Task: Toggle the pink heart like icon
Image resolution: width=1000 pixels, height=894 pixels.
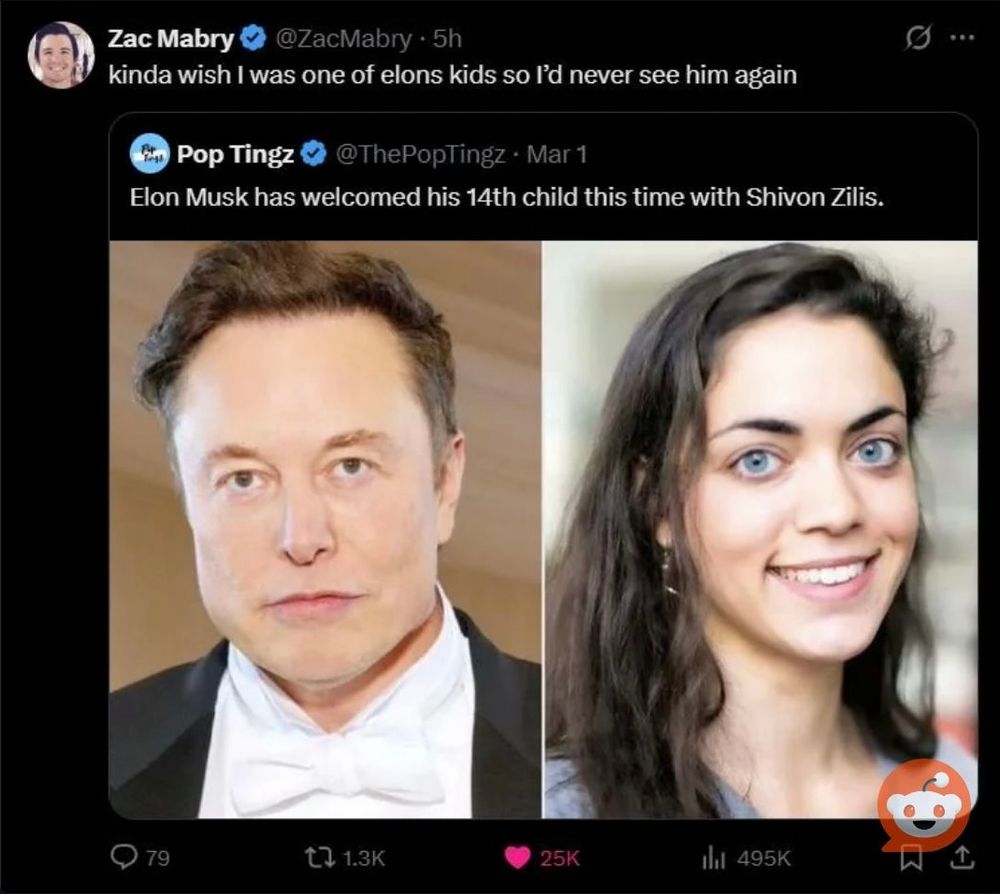Action: click(x=517, y=858)
